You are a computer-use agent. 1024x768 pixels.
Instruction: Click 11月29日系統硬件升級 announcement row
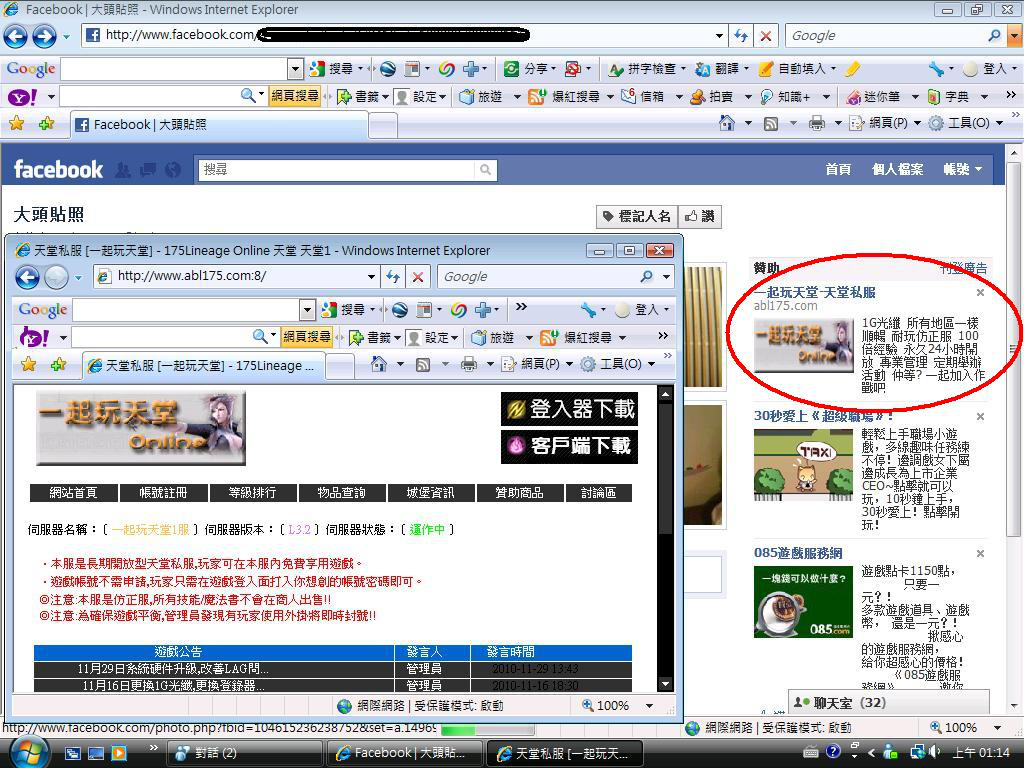pos(333,669)
